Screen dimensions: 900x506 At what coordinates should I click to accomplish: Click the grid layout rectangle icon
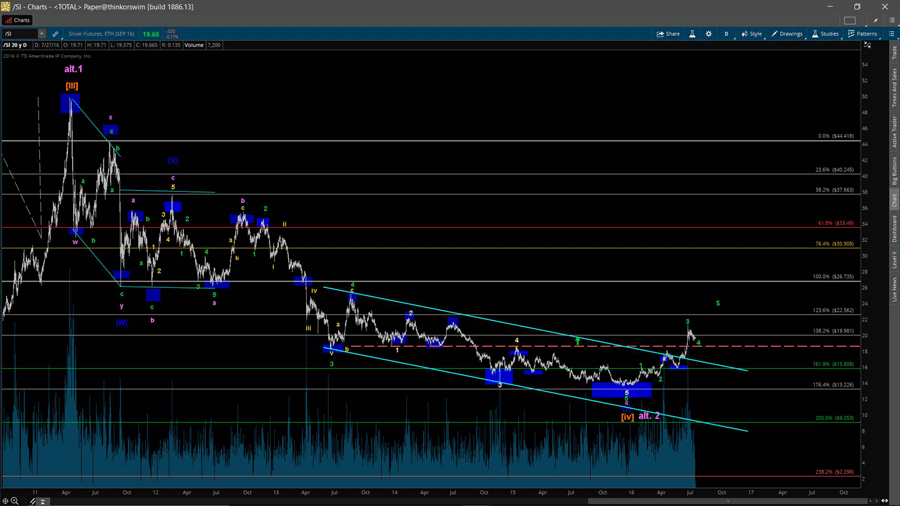850,20
